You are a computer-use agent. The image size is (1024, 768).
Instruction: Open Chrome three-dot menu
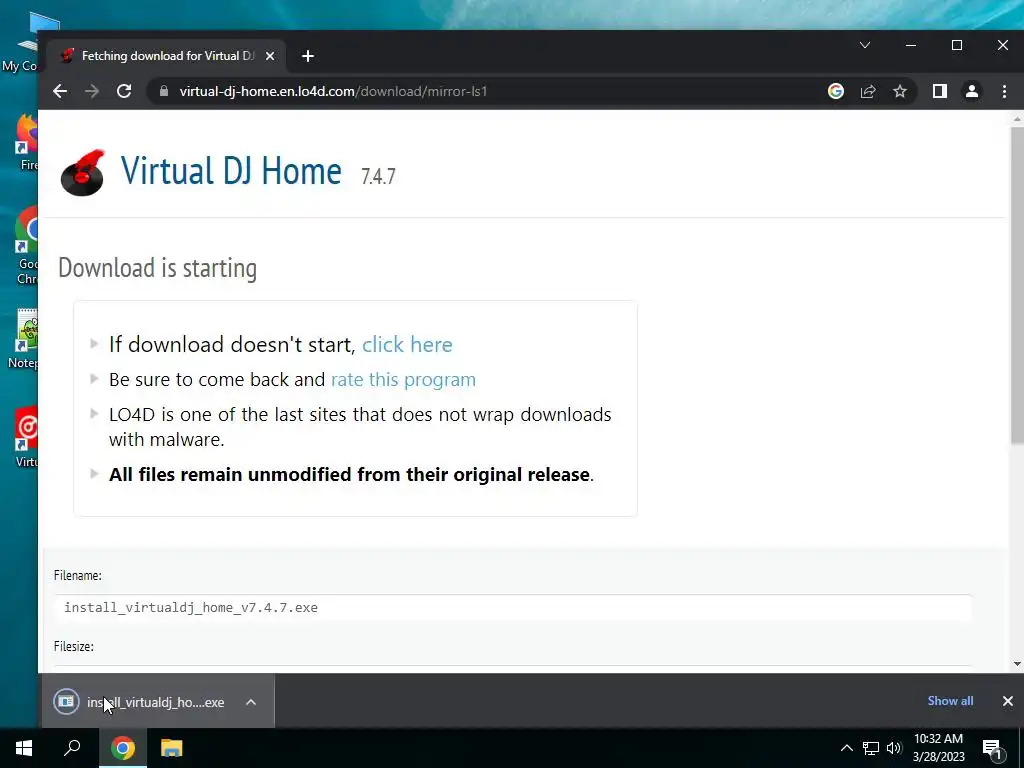(1004, 91)
